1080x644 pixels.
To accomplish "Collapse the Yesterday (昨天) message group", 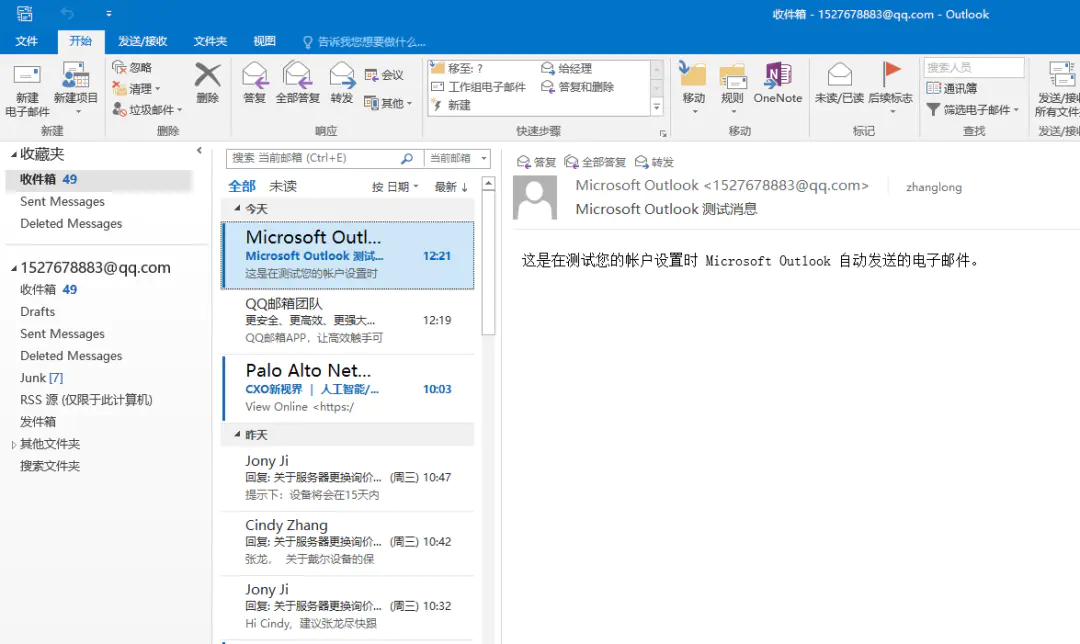I will [237, 435].
